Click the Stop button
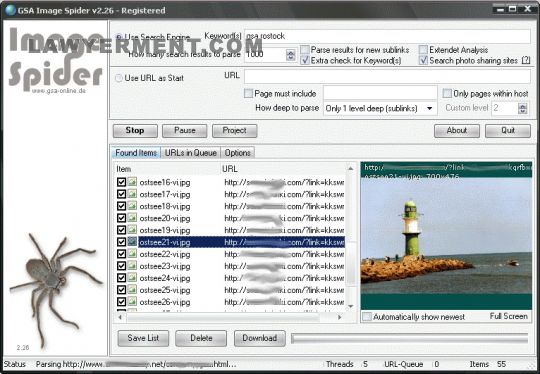 point(135,131)
